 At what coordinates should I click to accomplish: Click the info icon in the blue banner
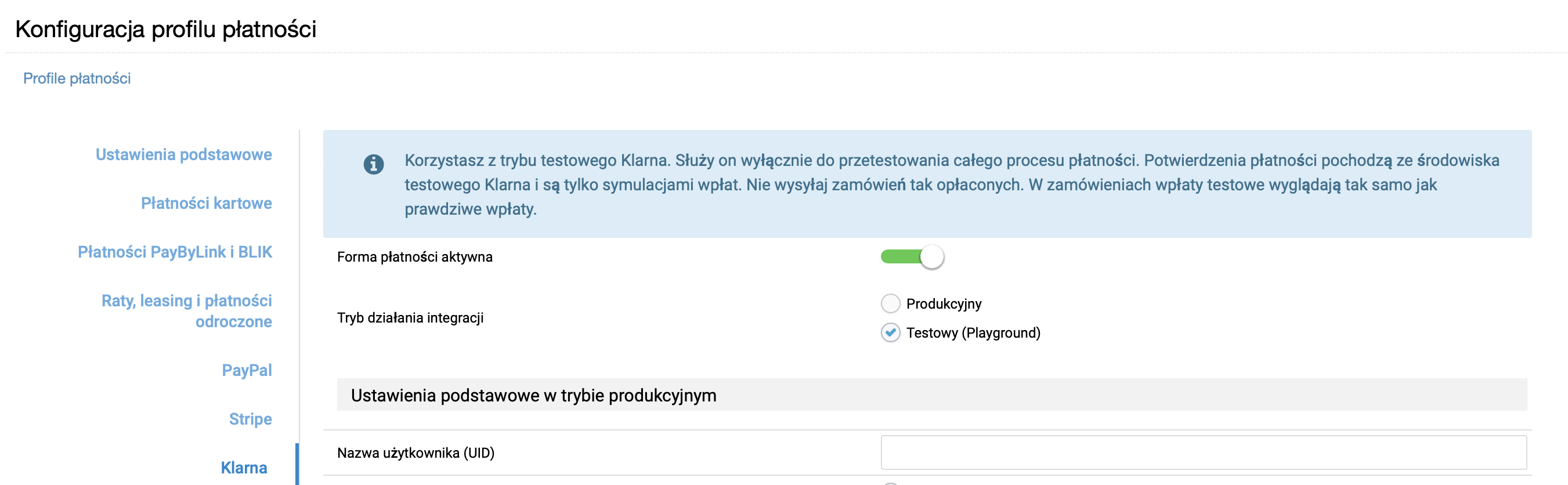(373, 164)
